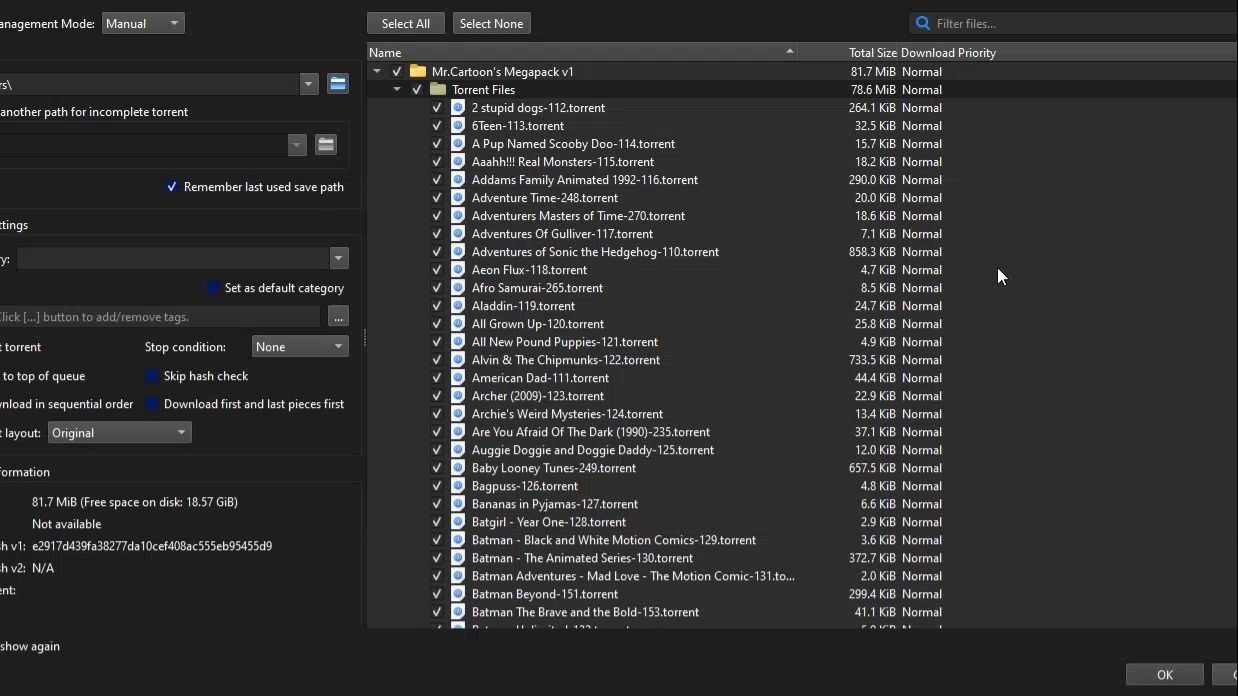The height and width of the screenshot is (696, 1238).
Task: Click the Name column sort arrow
Action: 789,52
